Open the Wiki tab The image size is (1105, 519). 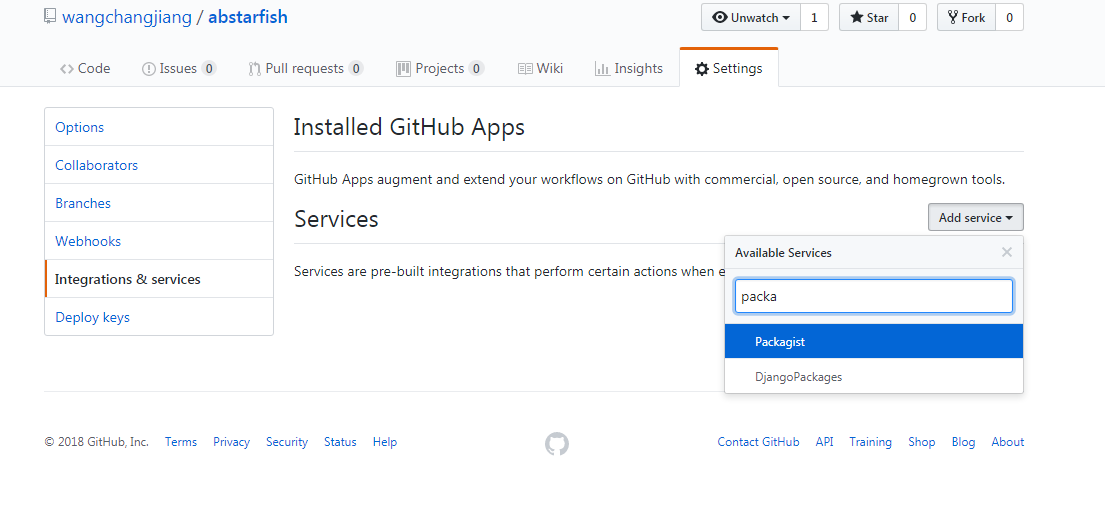pos(541,68)
